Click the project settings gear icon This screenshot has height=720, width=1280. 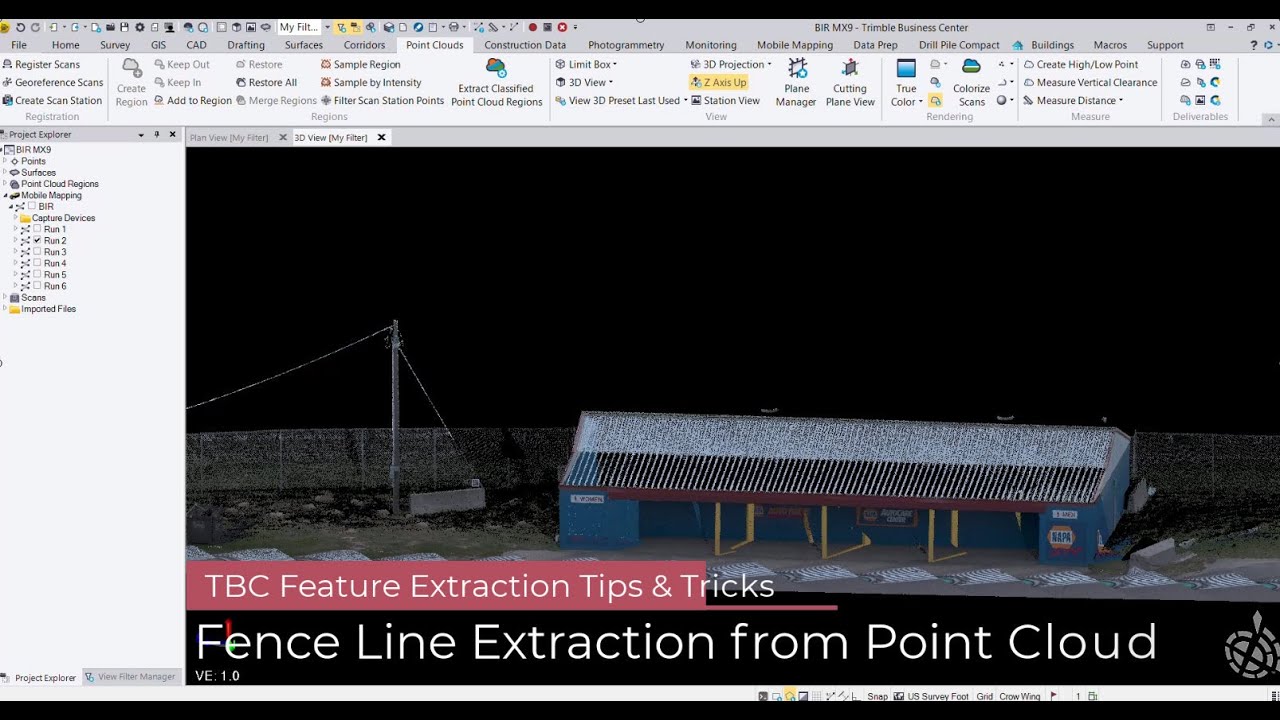point(139,27)
